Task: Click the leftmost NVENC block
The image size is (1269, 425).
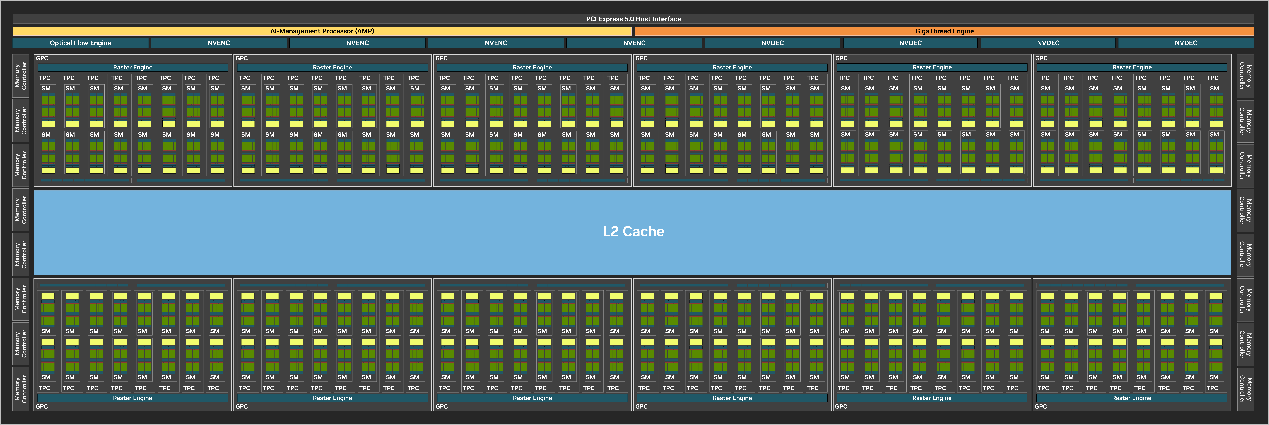Action: click(x=219, y=43)
